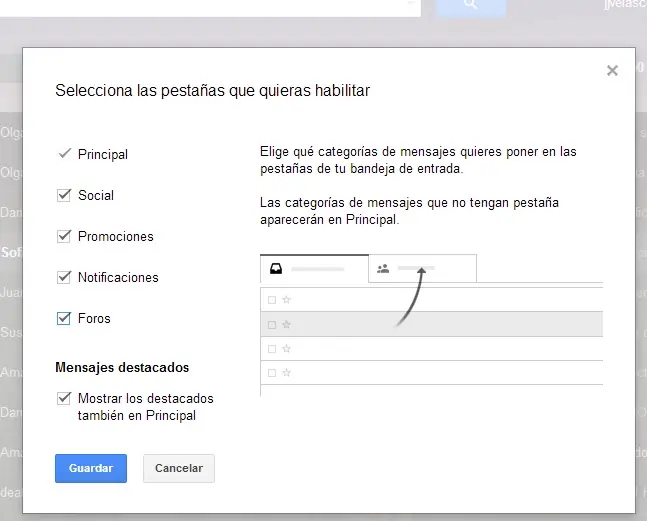Image resolution: width=647 pixels, height=521 pixels.
Task: Click the Social label text
Action: pyautogui.click(x=96, y=195)
